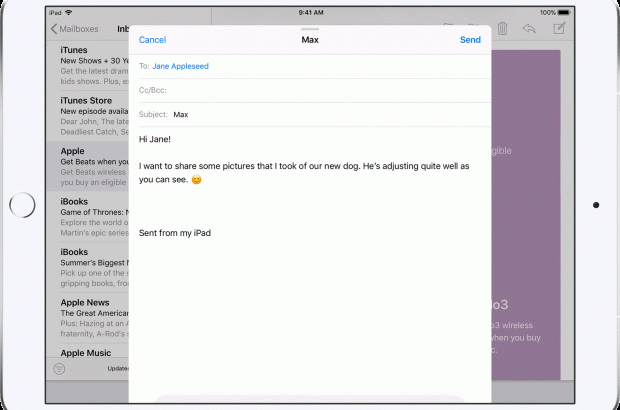Viewport: 620px width, 410px height.
Task: Tap the mailbox filter icon
Action: (59, 368)
